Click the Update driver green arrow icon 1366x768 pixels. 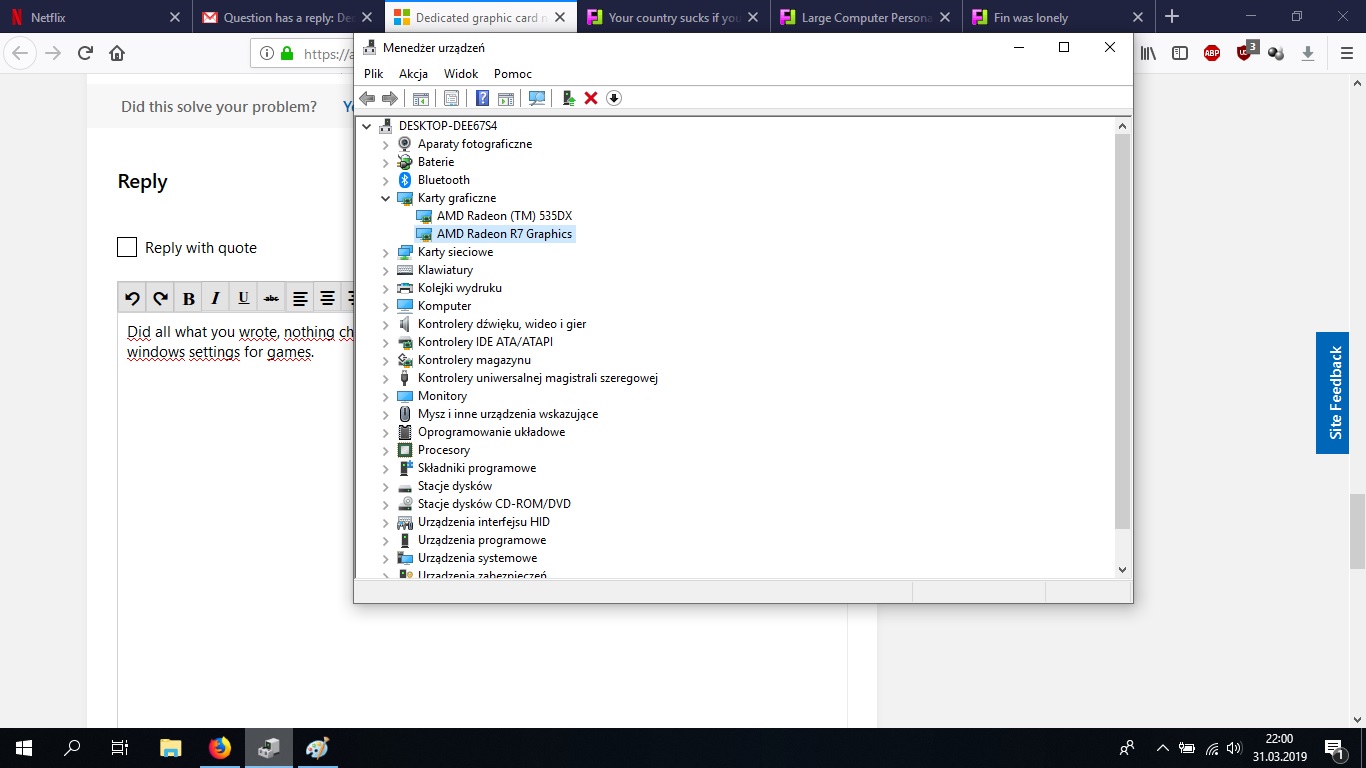point(568,98)
